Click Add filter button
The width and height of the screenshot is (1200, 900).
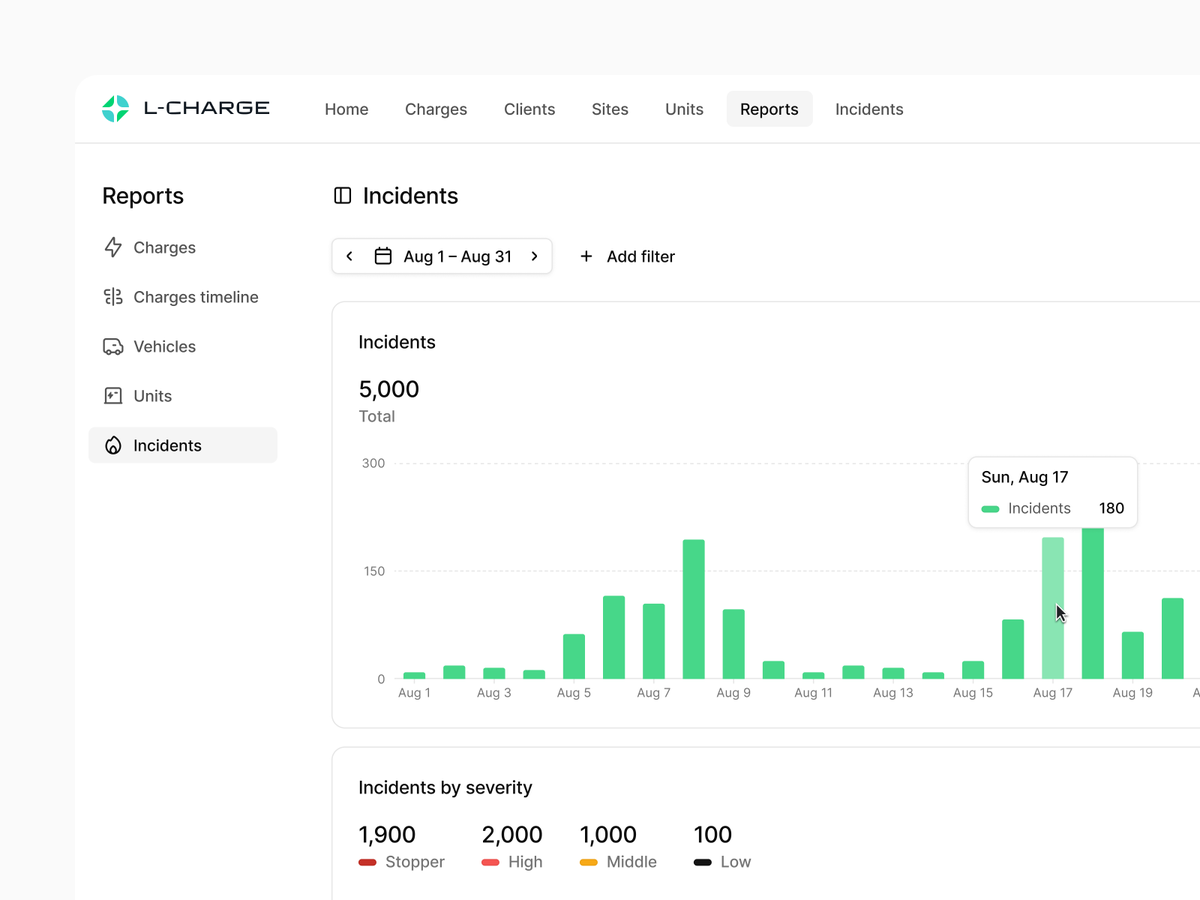tap(628, 257)
